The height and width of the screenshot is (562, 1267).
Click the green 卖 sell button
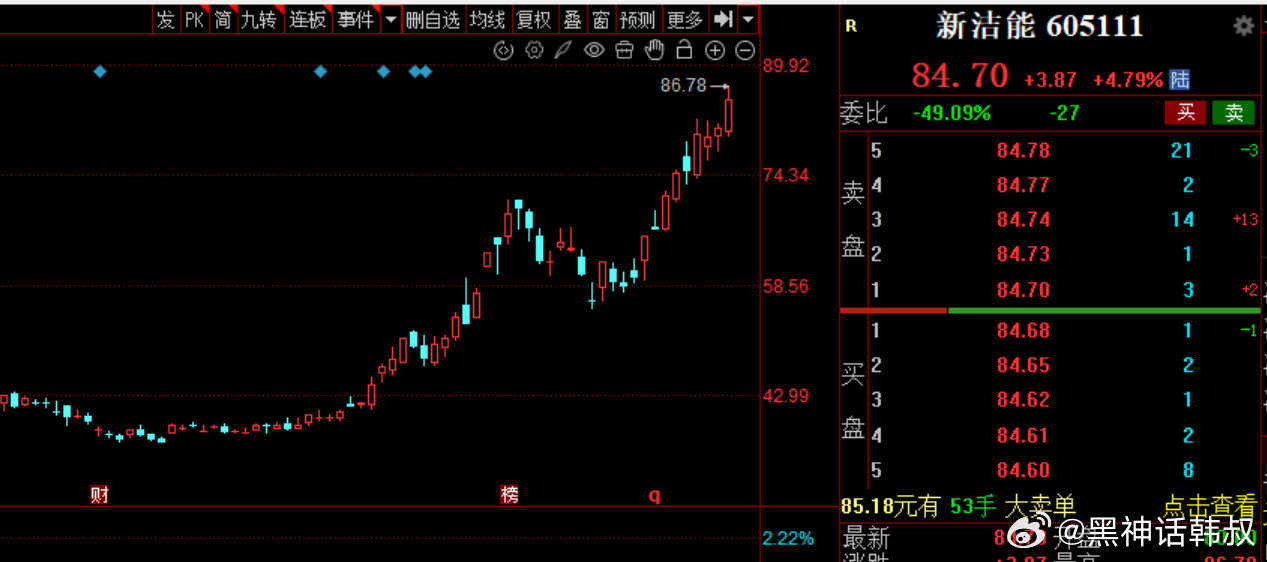1233,112
